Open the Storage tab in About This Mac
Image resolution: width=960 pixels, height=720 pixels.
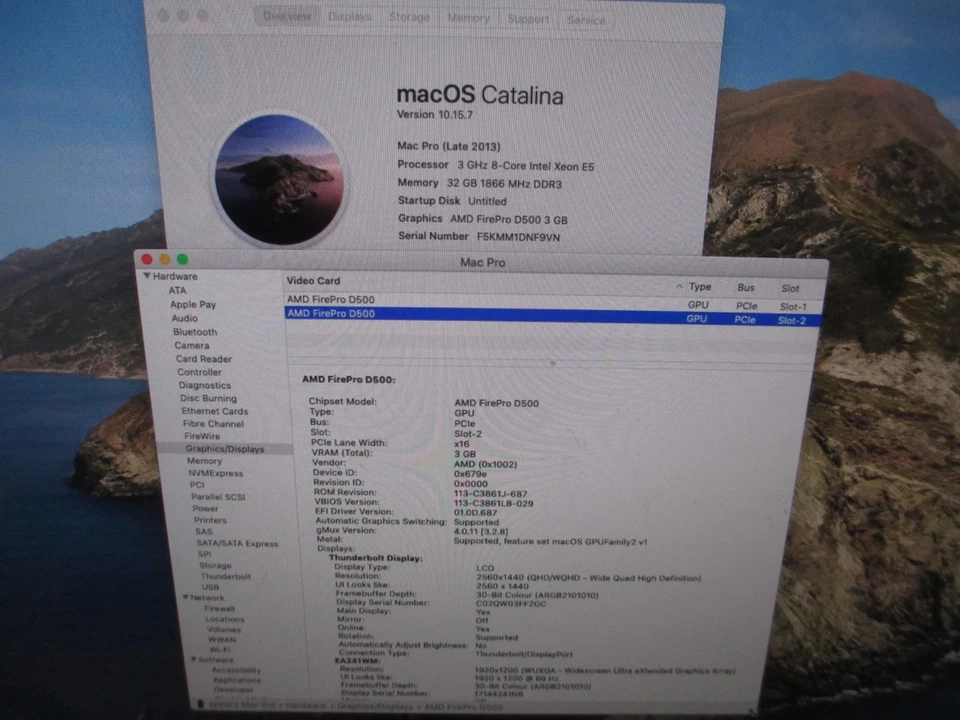409,16
